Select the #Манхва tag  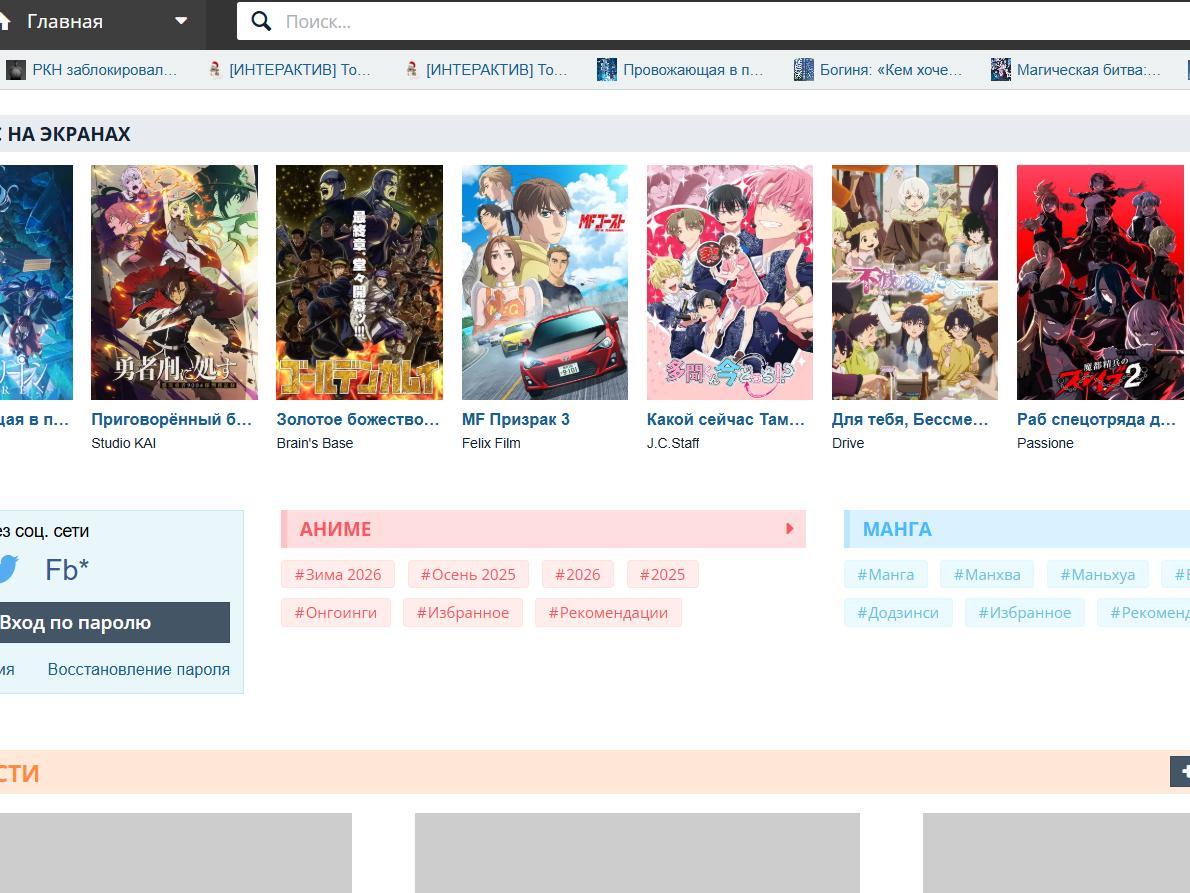(987, 574)
